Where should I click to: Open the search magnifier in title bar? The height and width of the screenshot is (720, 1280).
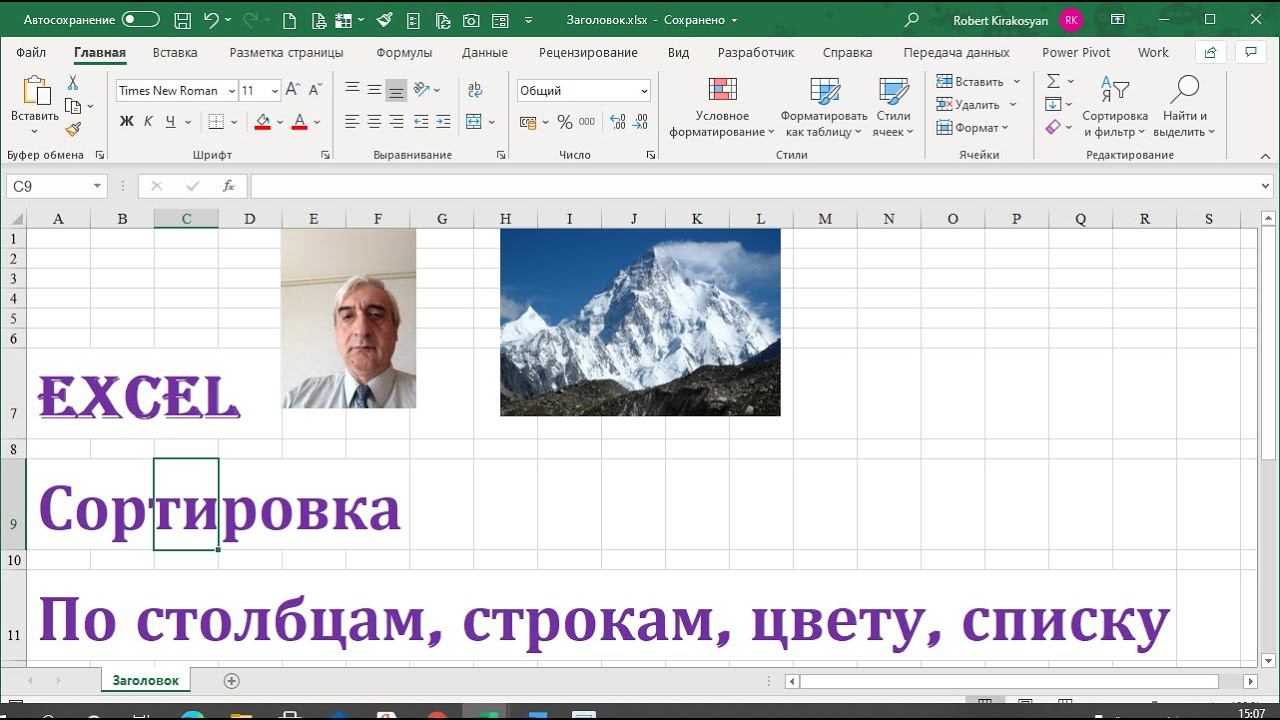[x=911, y=20]
